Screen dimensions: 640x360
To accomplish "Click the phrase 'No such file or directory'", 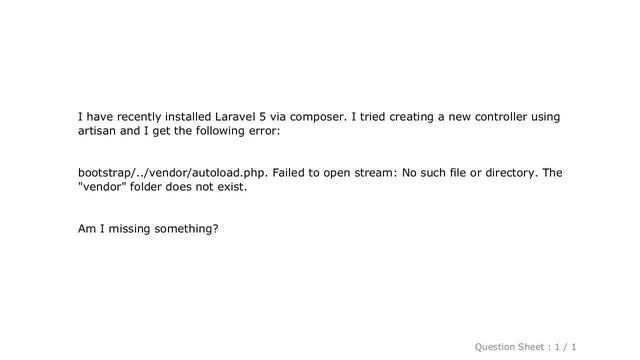I will pyautogui.click(x=468, y=173).
